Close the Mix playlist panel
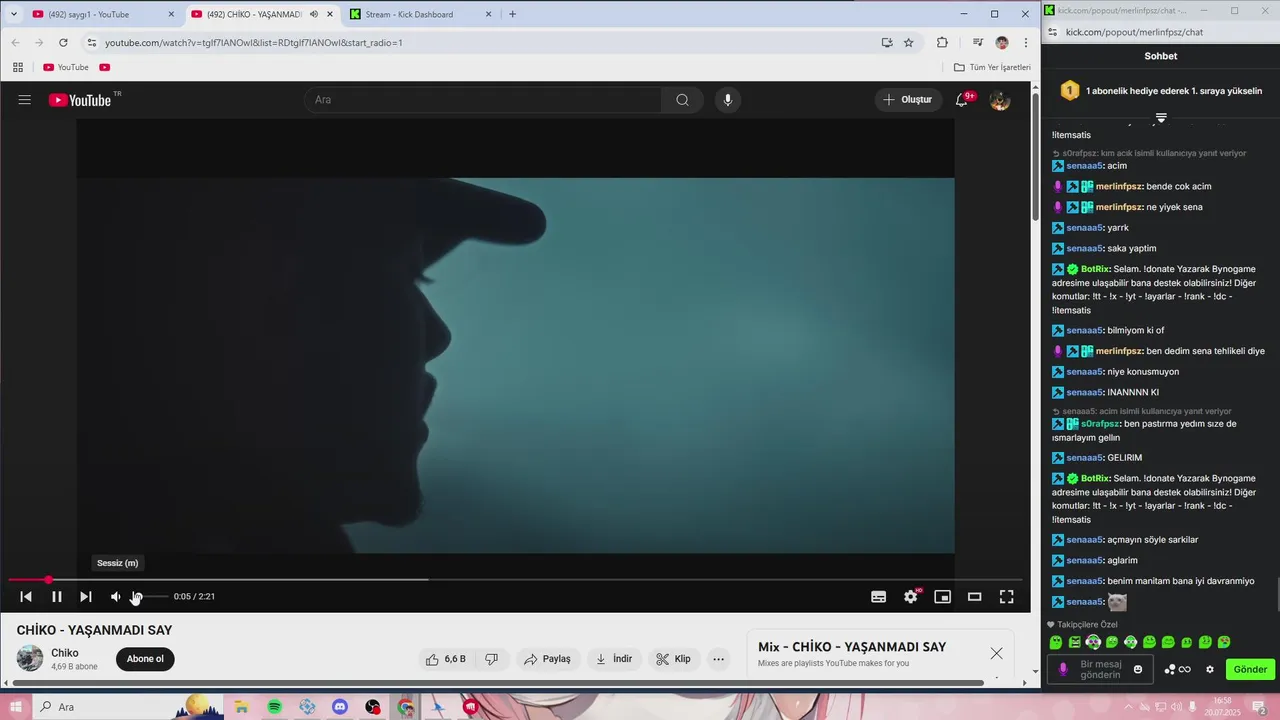The image size is (1280, 720). [996, 653]
